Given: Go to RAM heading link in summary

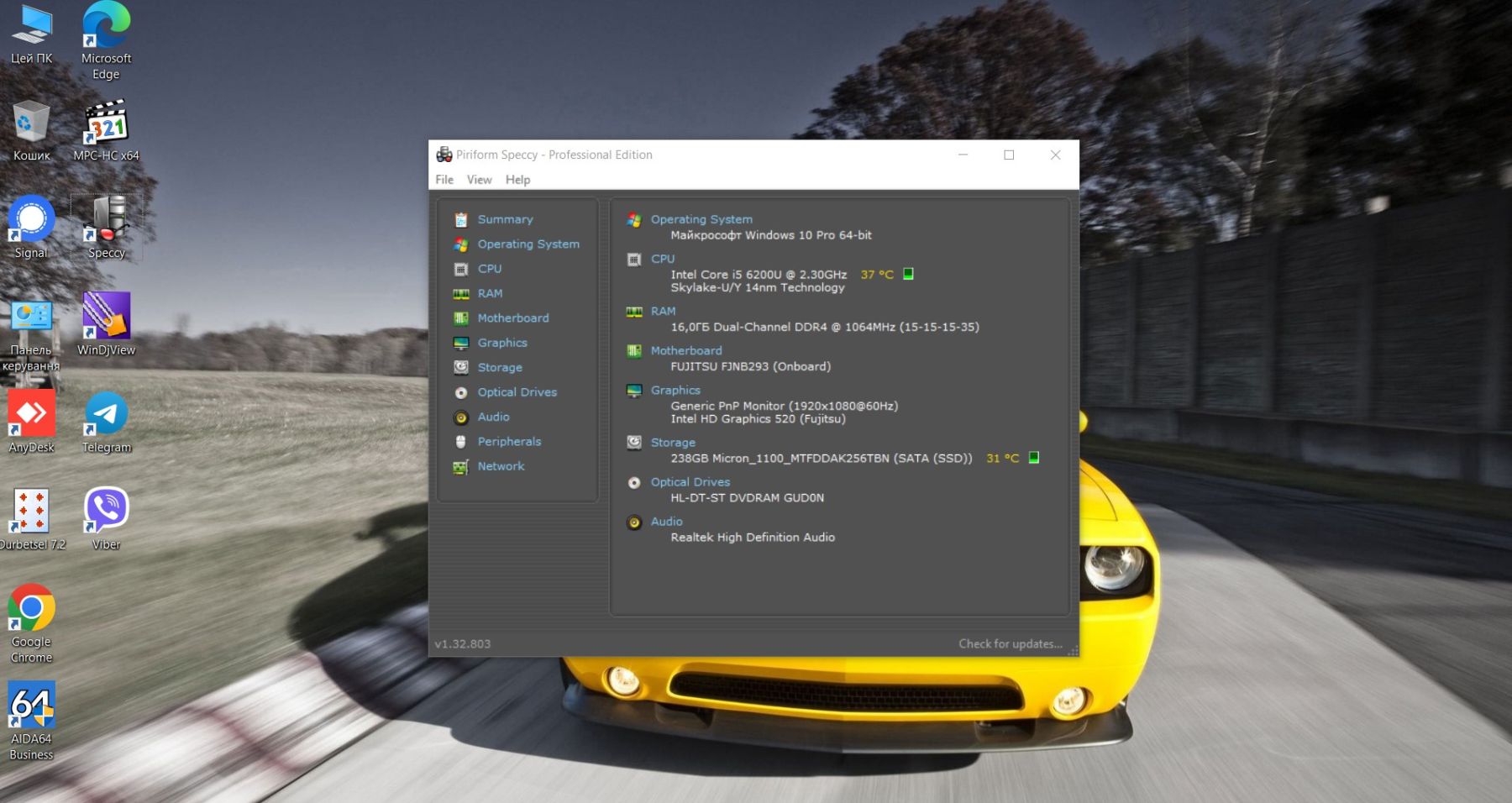Looking at the screenshot, I should point(663,311).
